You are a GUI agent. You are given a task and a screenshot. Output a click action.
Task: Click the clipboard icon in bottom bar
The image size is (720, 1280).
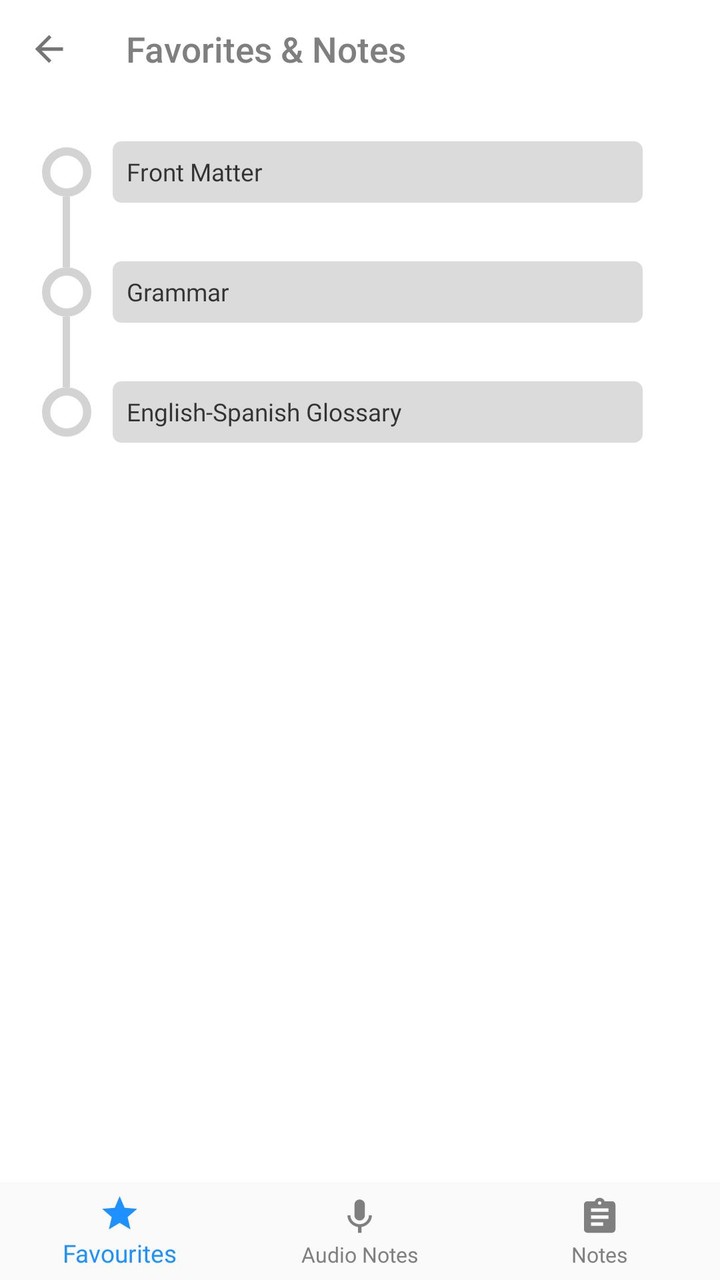tap(599, 1215)
